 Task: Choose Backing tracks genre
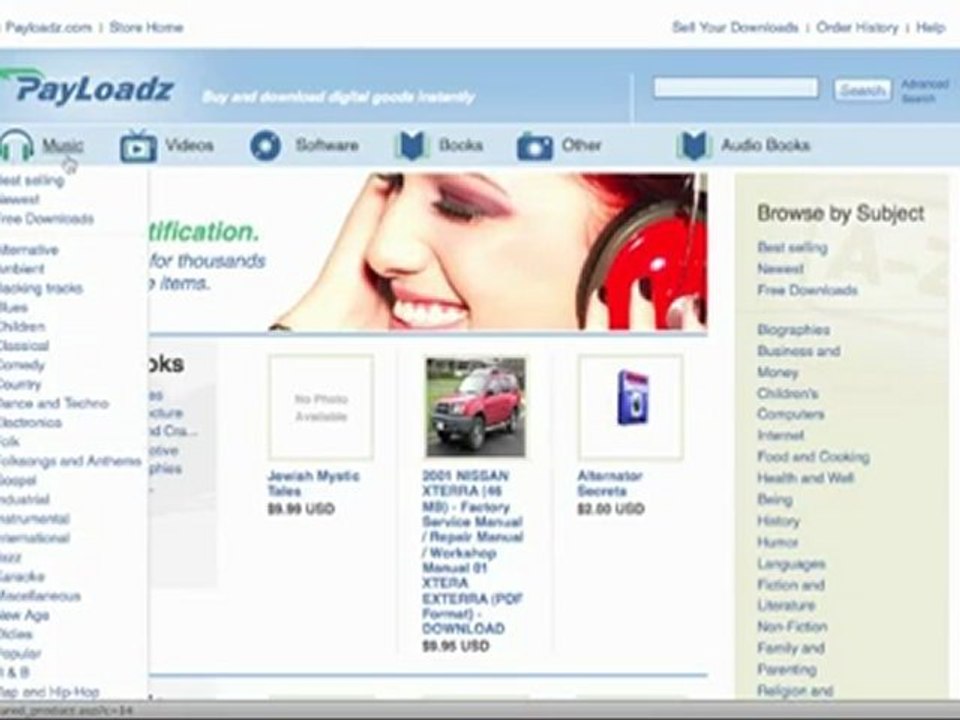point(41,288)
